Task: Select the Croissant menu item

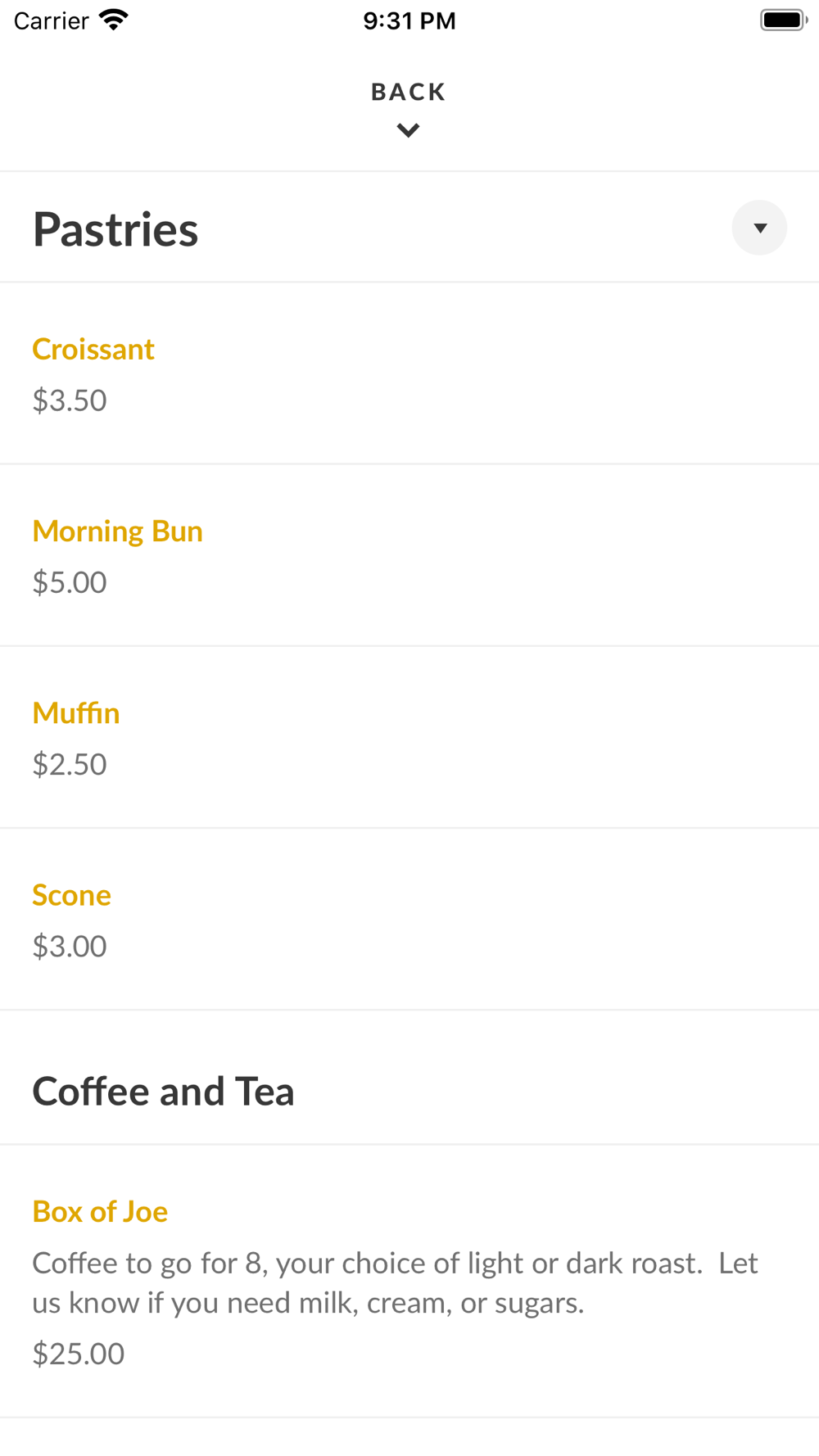Action: click(x=93, y=350)
